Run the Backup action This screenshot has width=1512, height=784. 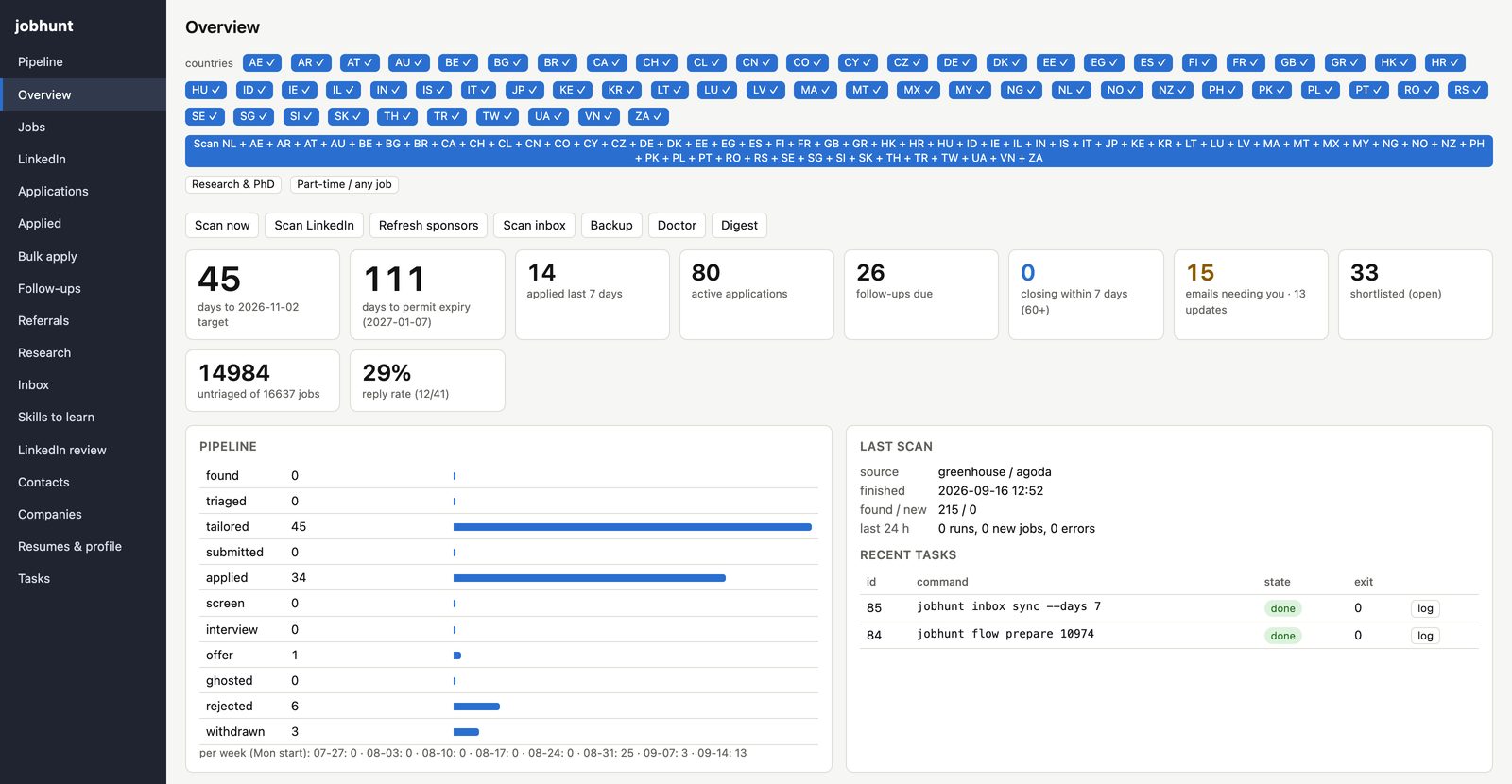tap(611, 225)
